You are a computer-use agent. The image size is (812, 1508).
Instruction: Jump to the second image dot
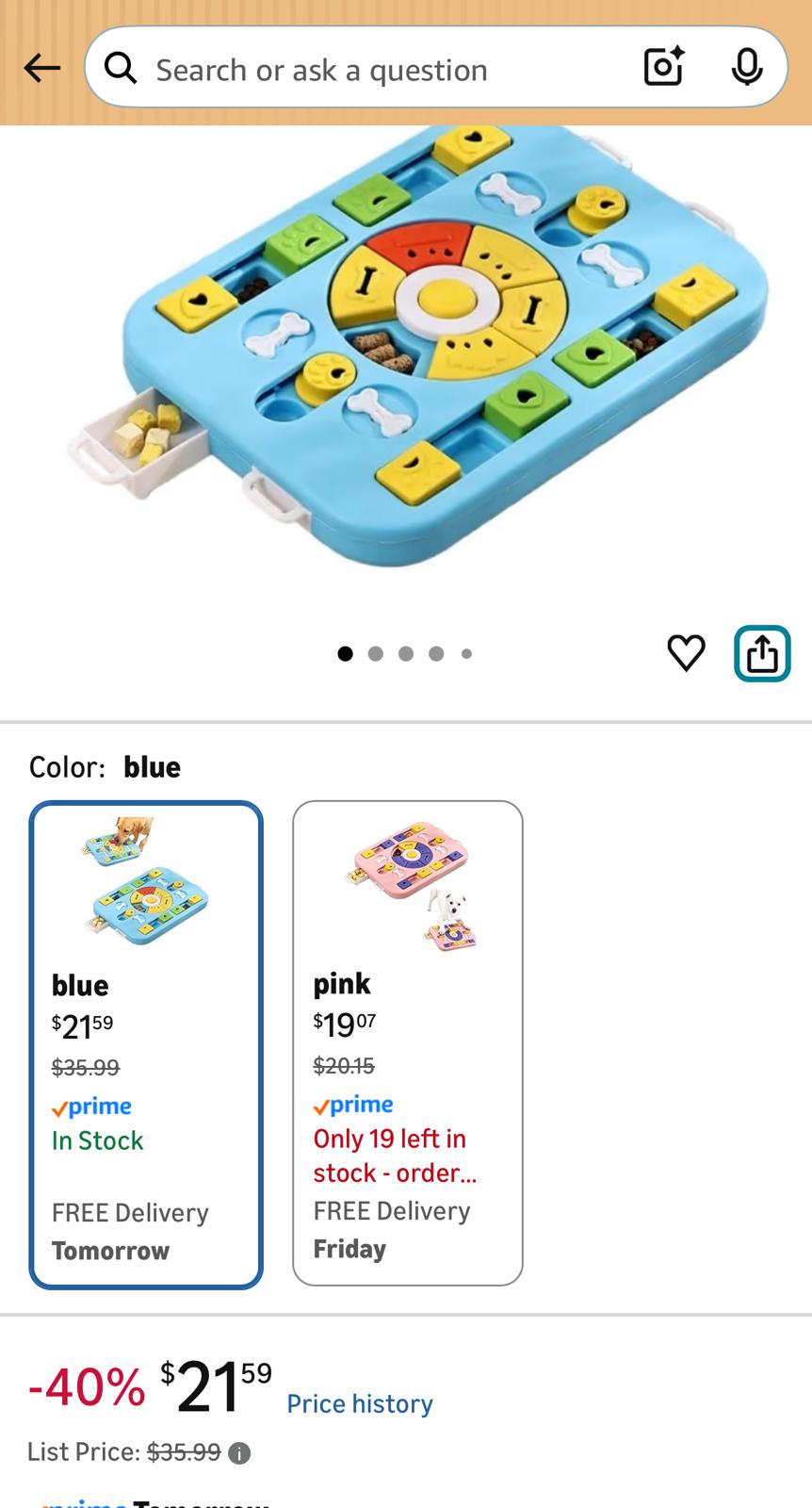(376, 653)
